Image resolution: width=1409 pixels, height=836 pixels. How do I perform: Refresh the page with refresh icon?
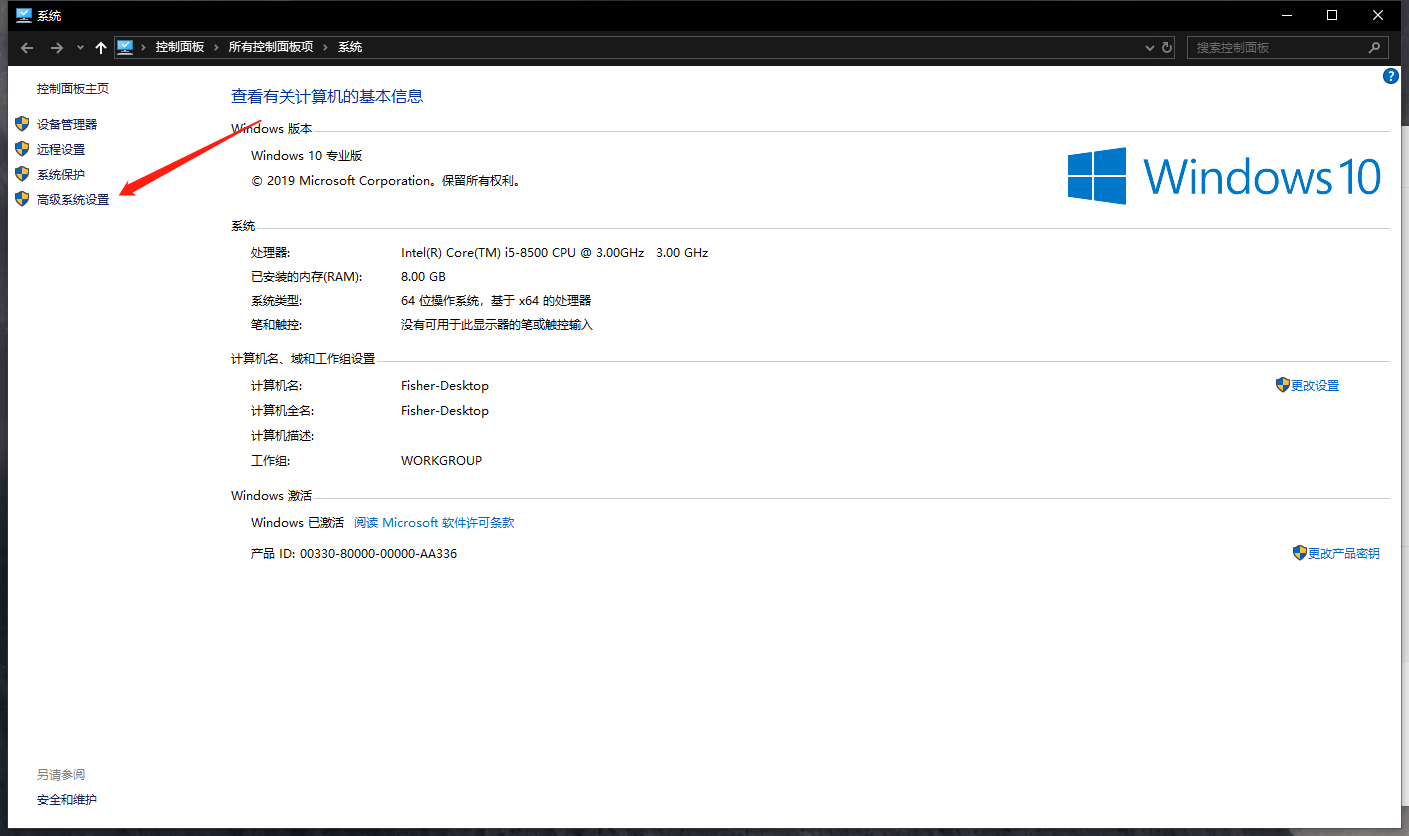click(x=1167, y=48)
